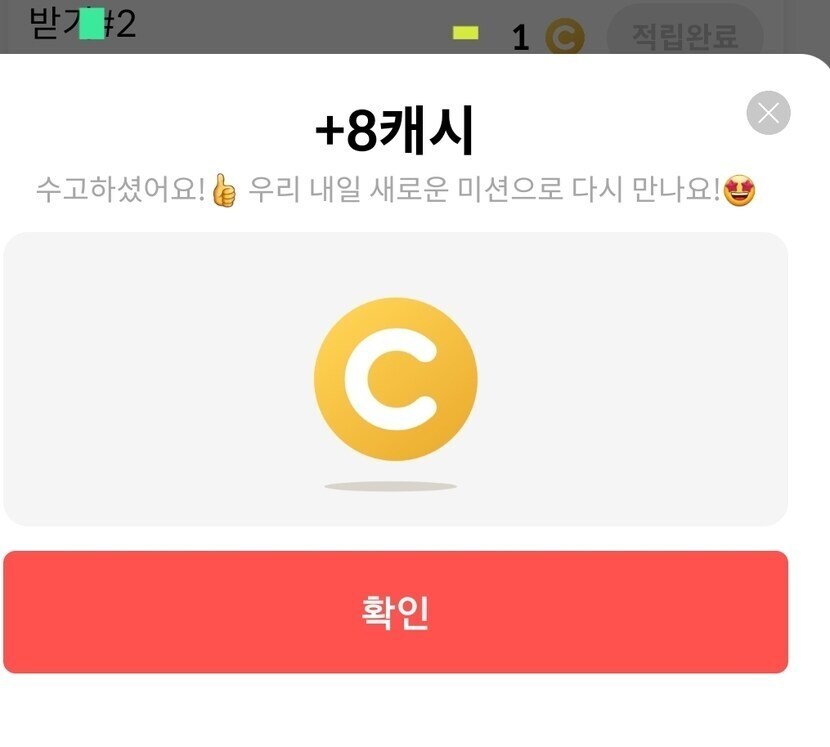Tap the shadow beneath the gold coin
The image size is (830, 747).
coord(391,486)
